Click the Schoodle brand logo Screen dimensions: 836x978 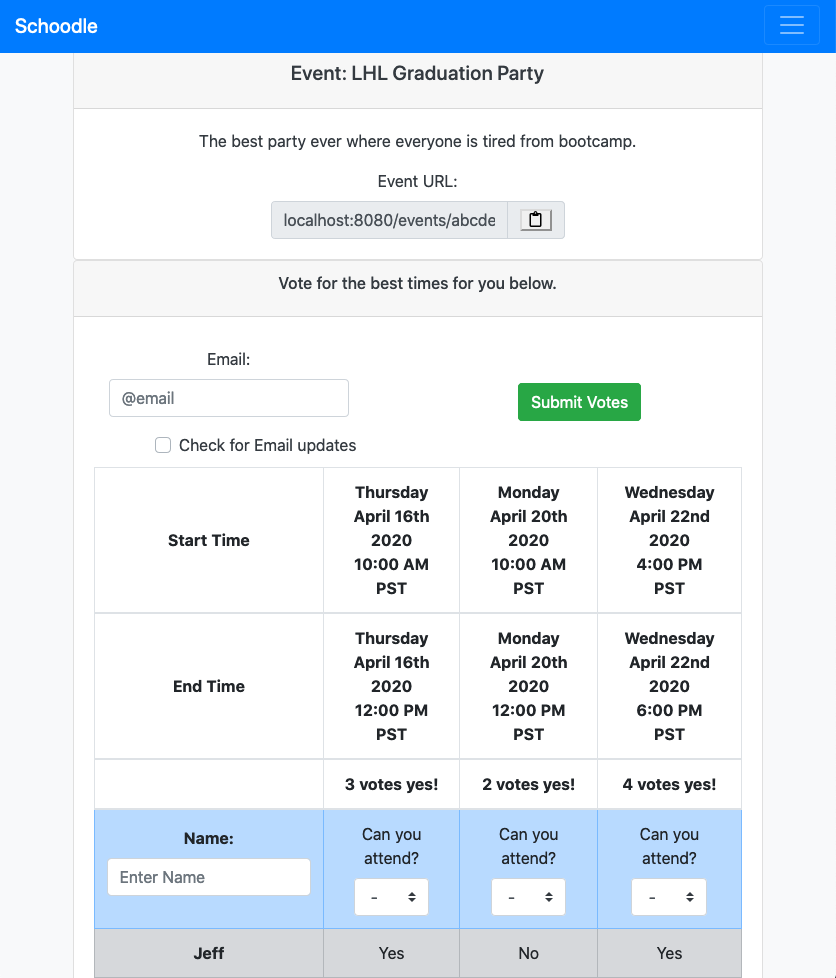[x=56, y=26]
